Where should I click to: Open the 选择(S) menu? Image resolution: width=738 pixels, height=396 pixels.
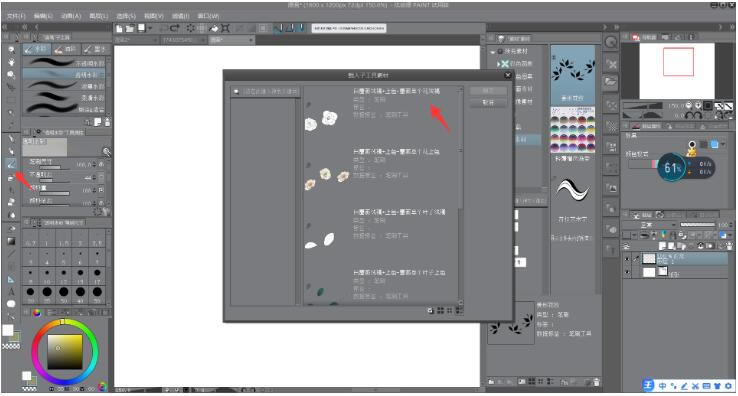[x=126, y=16]
